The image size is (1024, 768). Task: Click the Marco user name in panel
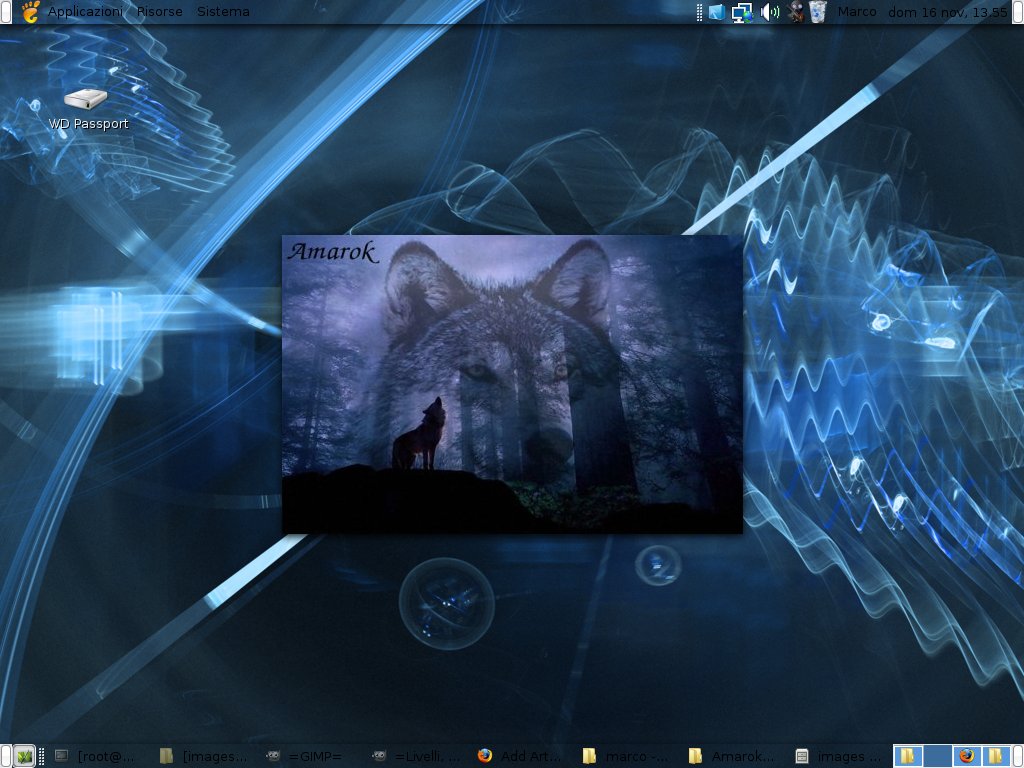pos(857,12)
